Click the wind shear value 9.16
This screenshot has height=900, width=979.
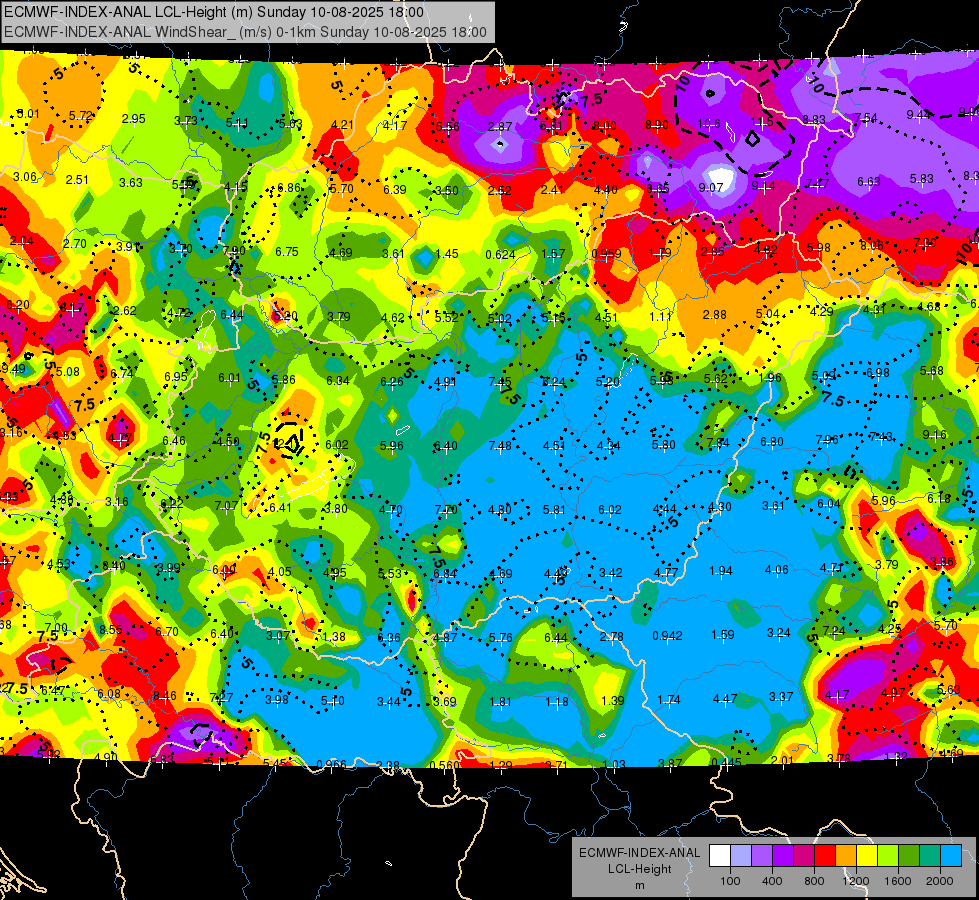pos(934,435)
